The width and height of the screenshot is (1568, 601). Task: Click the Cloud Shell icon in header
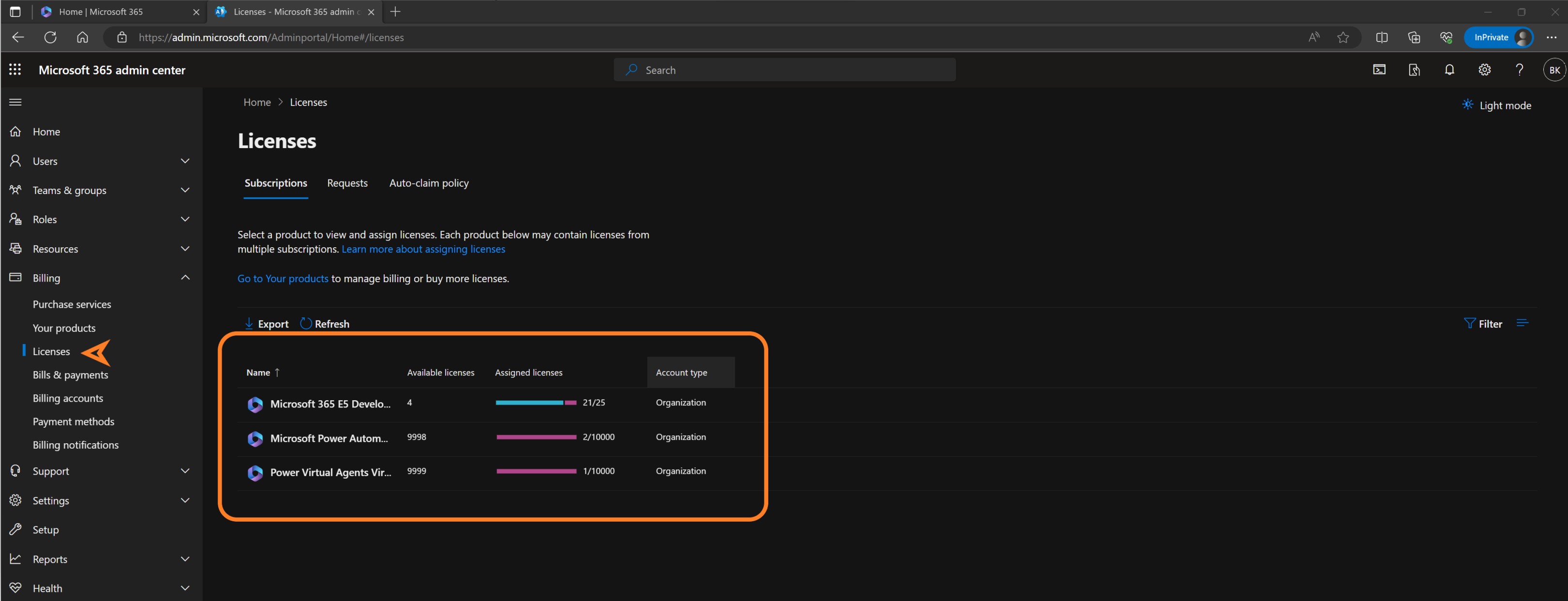tap(1379, 70)
